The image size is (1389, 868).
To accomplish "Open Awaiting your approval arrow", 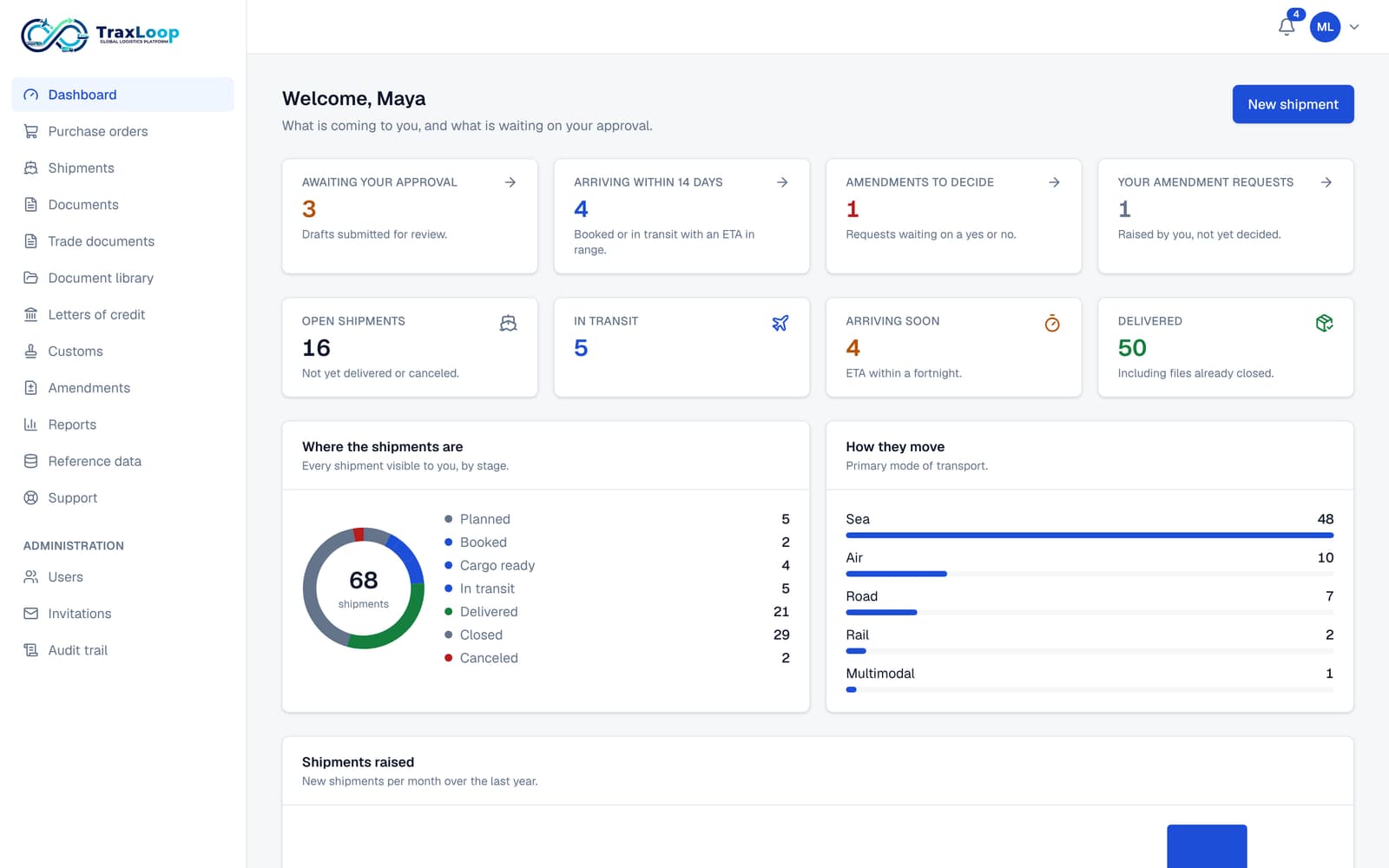I will (510, 182).
